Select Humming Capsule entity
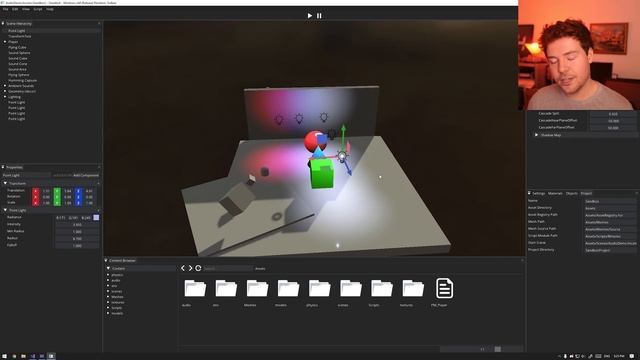 pyautogui.click(x=22, y=80)
